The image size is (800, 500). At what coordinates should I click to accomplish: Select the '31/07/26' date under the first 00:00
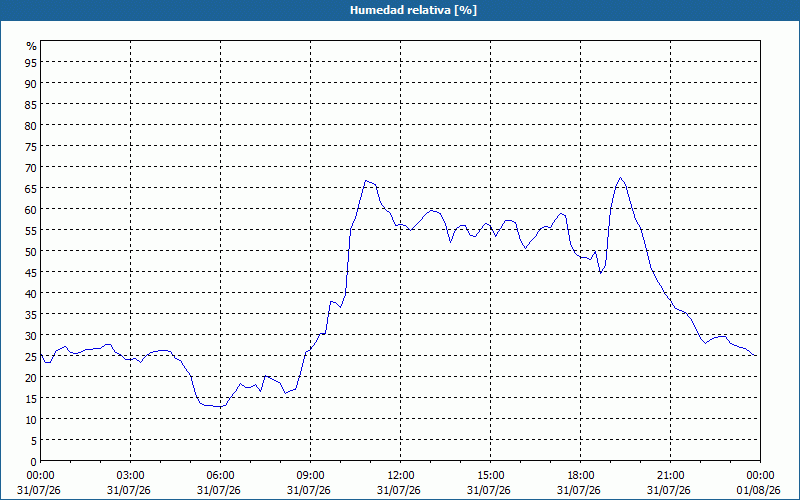tap(39, 490)
